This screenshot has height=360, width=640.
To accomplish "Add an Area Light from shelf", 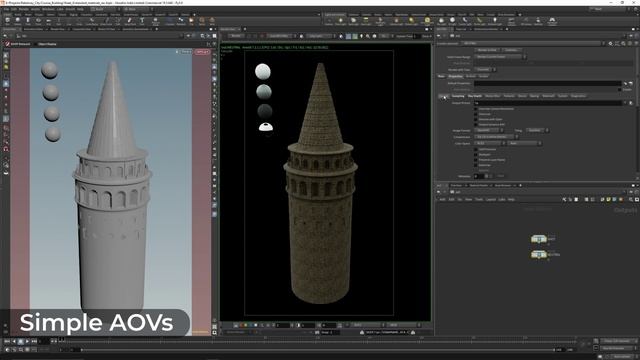I will tap(366, 21).
